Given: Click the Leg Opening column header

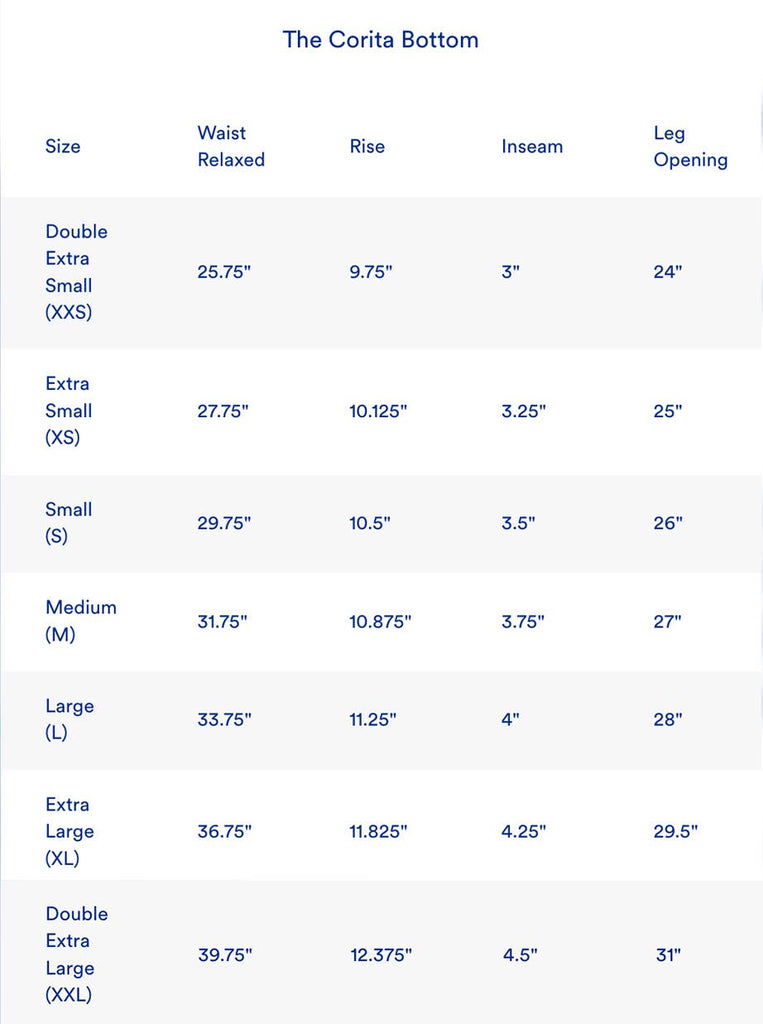Looking at the screenshot, I should [x=690, y=146].
